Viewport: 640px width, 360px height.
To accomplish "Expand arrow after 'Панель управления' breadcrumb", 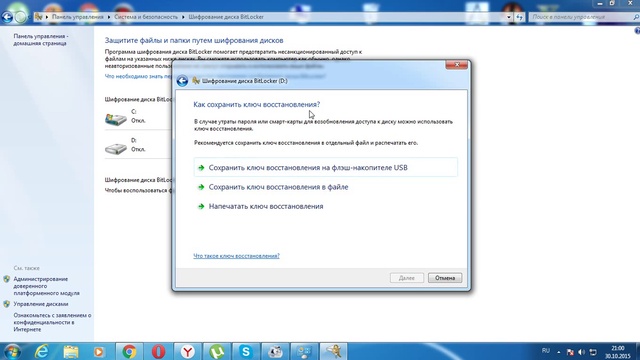I will tap(109, 17).
